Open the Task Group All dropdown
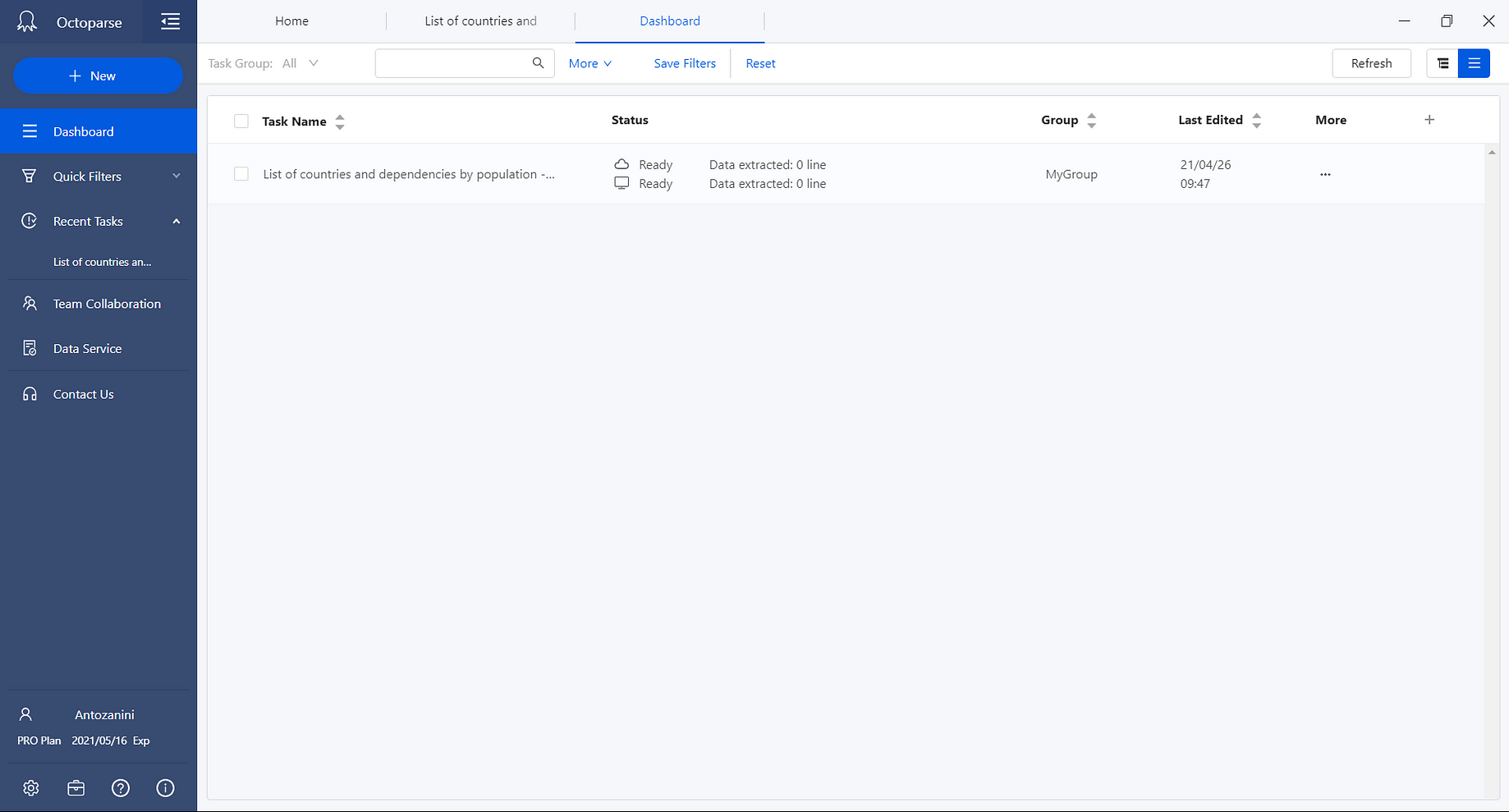 coord(300,63)
